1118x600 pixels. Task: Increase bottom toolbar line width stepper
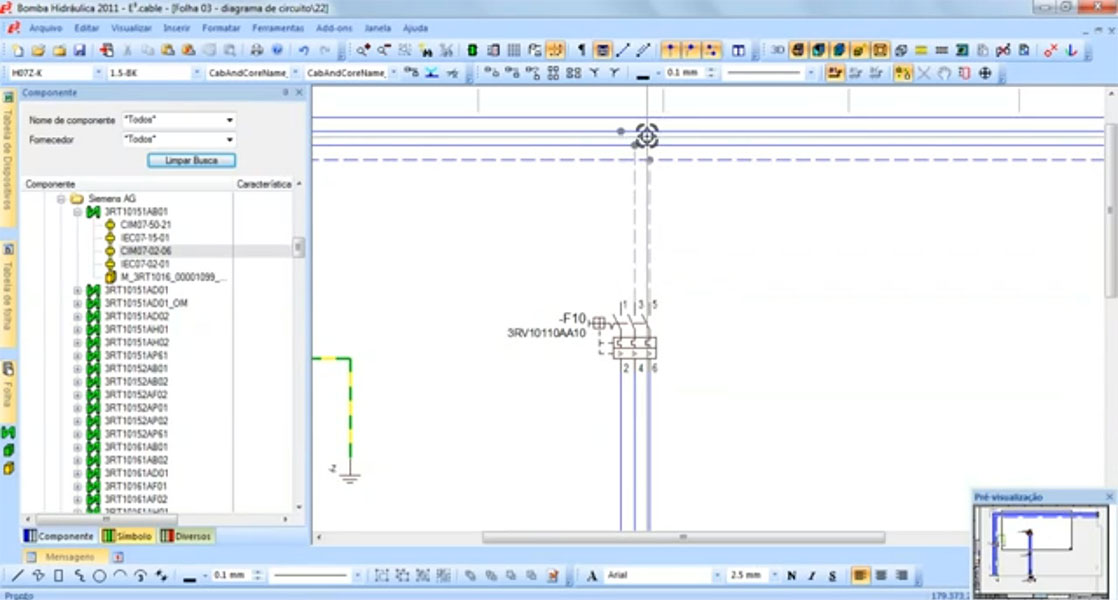257,572
